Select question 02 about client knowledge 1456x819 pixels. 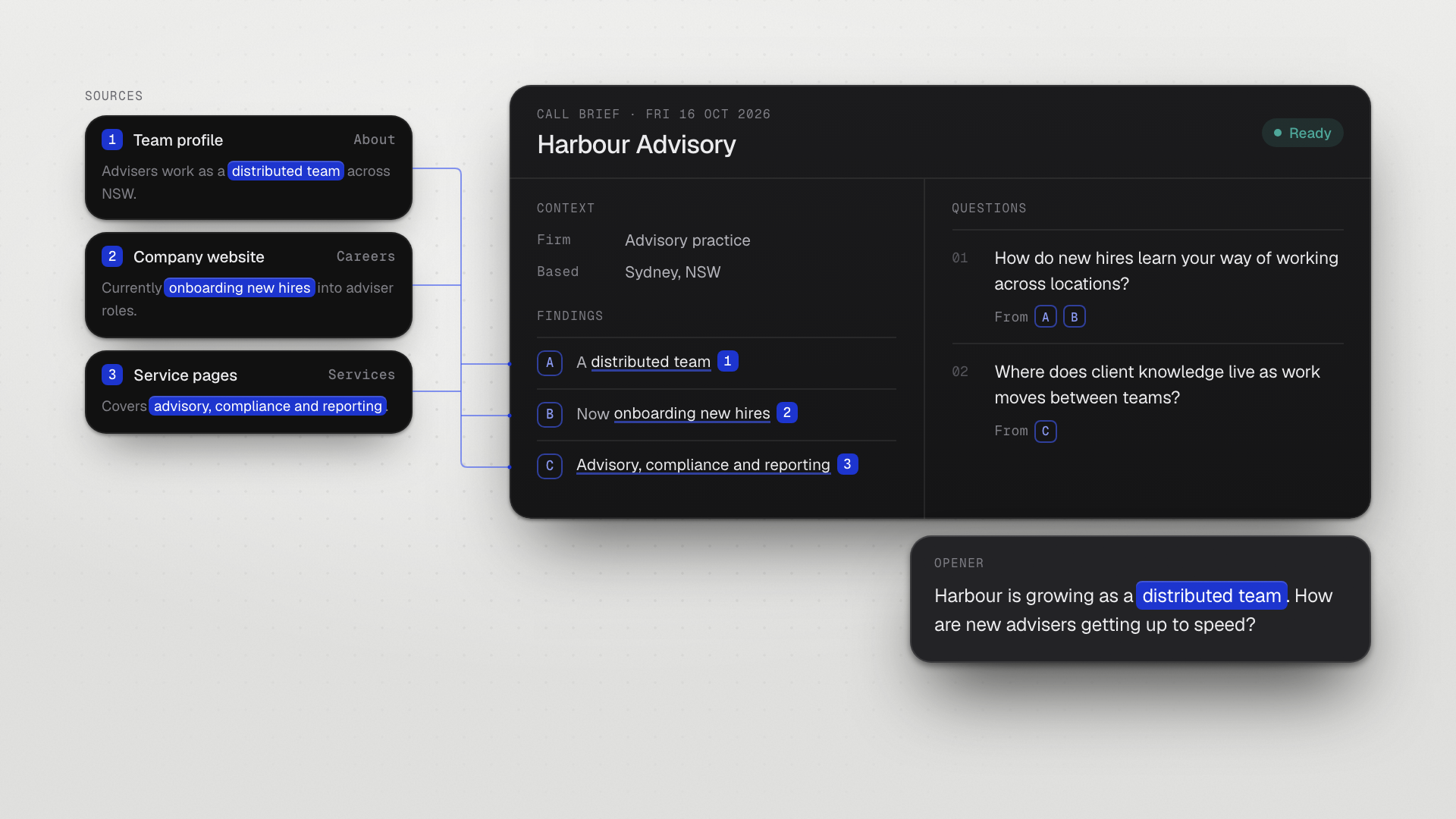[x=1157, y=384]
